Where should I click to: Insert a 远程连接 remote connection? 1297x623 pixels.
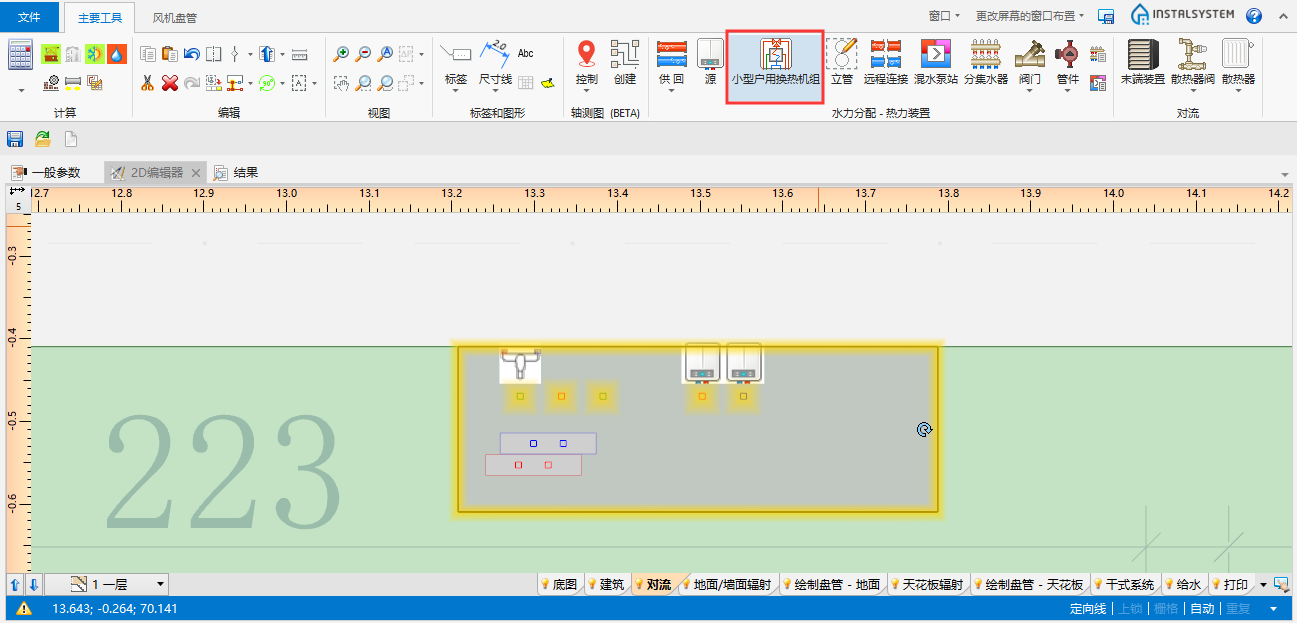click(885, 62)
